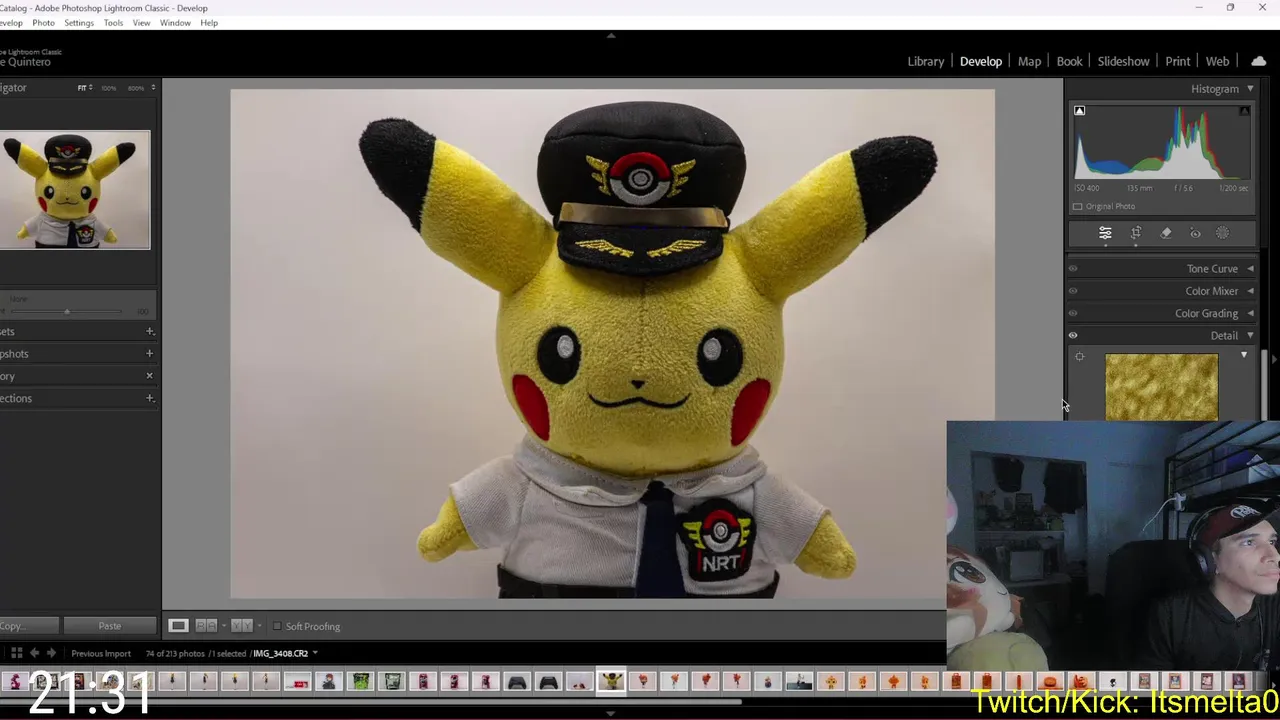Select the selected Pikachu filmstrip thumbnail
Viewport: 1280px width, 720px height.
(611, 681)
